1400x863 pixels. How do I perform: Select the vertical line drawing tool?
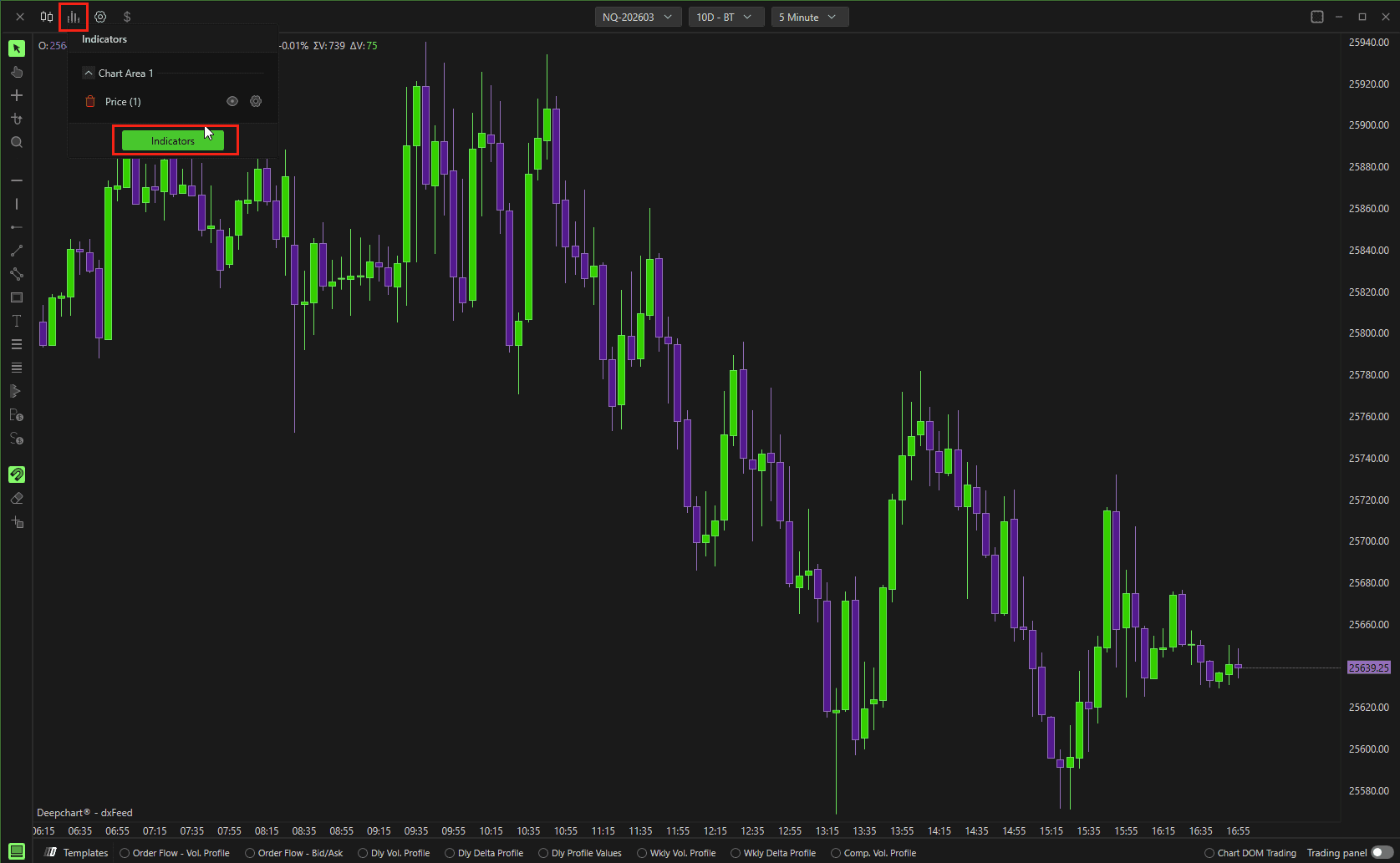pyautogui.click(x=17, y=204)
